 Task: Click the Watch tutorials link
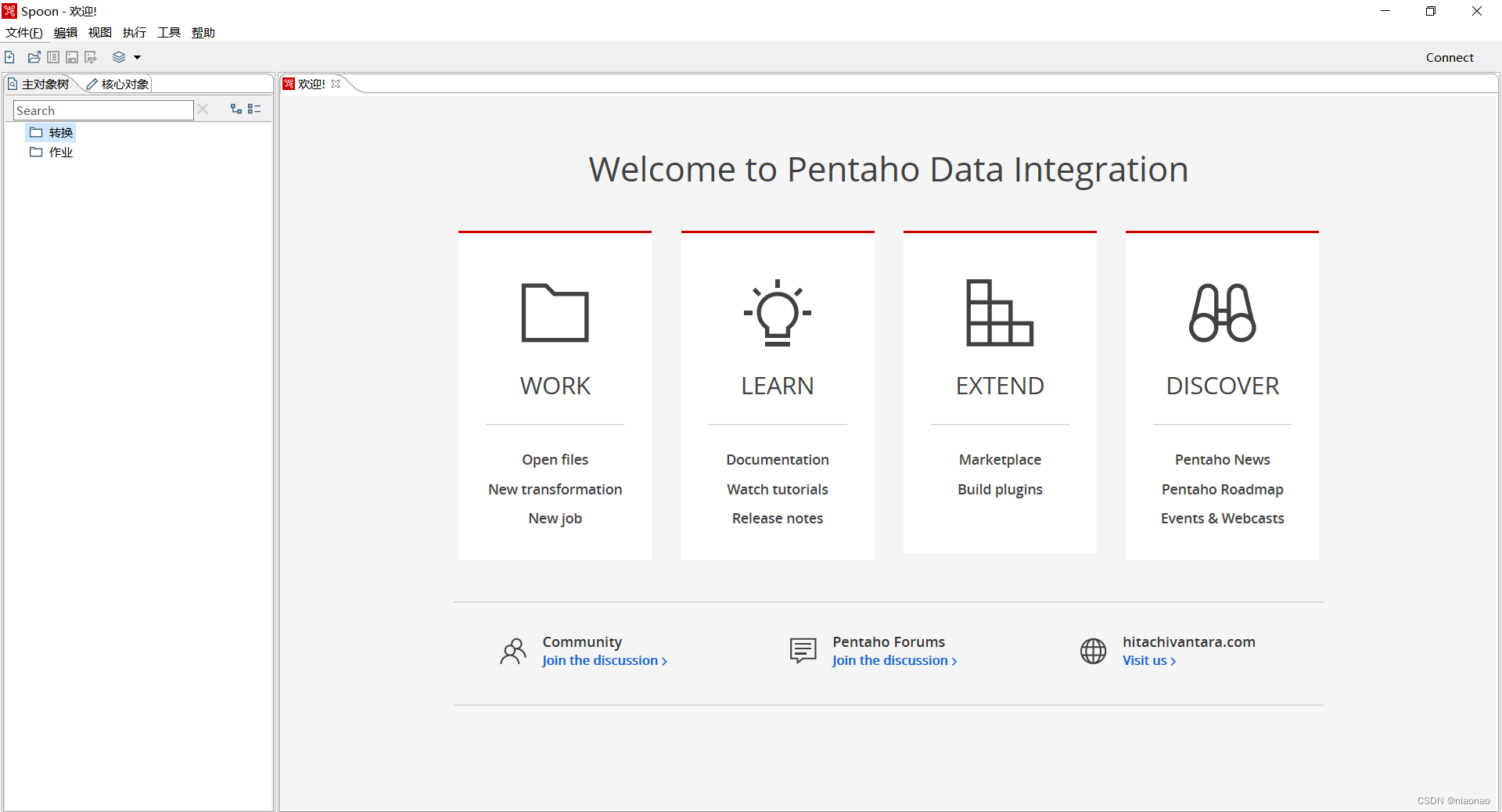click(778, 489)
